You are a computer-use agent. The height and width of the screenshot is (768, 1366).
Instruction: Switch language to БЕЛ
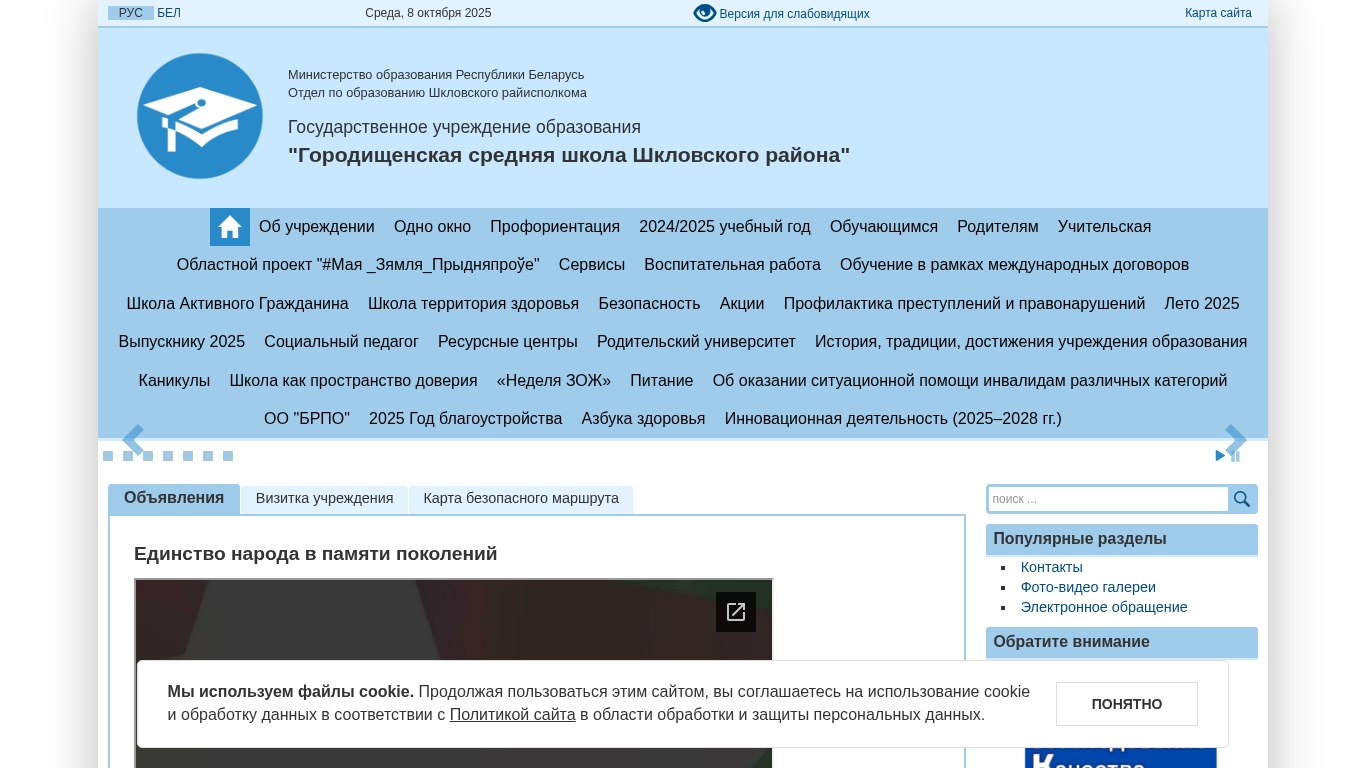click(169, 13)
